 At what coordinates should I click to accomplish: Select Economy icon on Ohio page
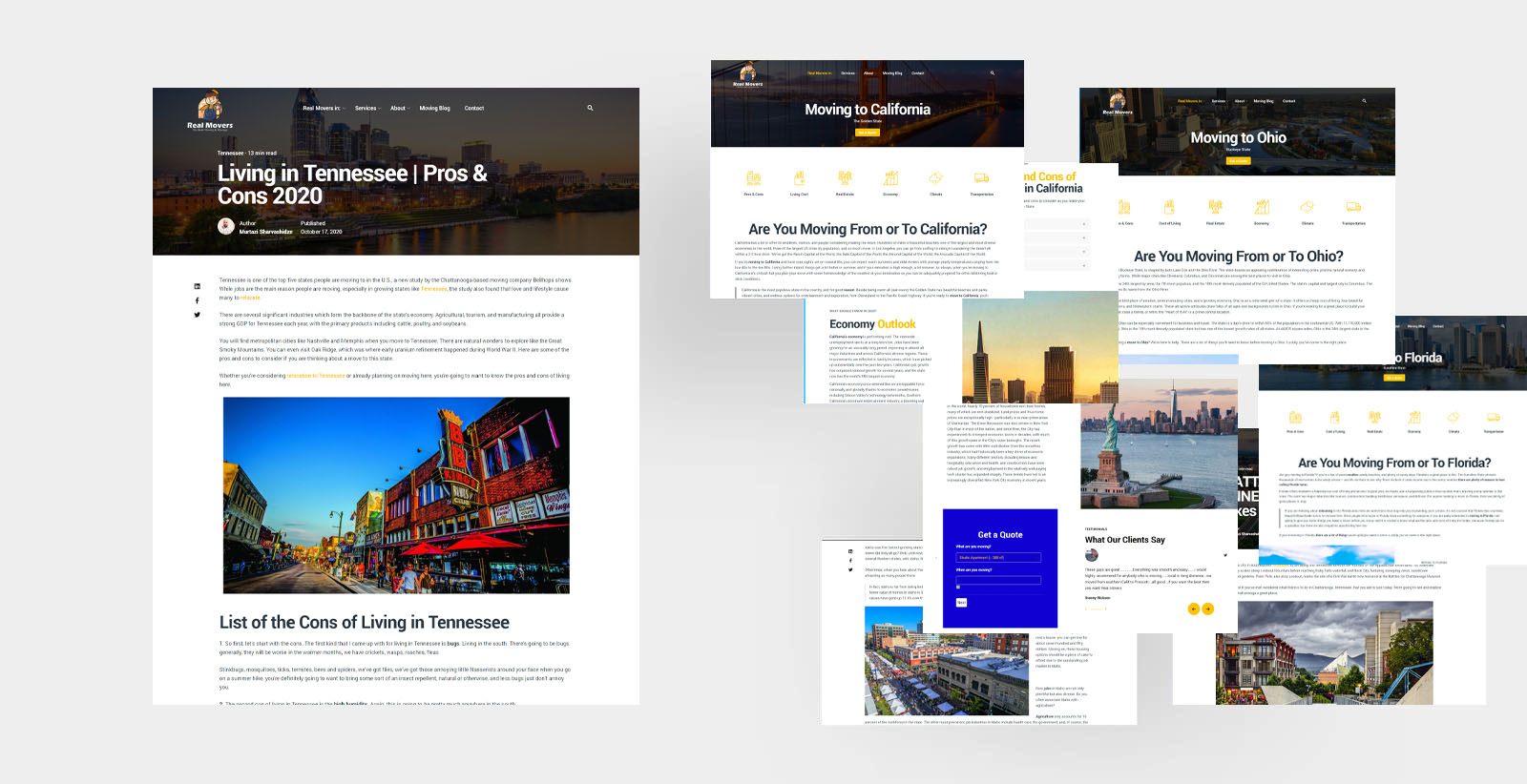pos(1262,207)
